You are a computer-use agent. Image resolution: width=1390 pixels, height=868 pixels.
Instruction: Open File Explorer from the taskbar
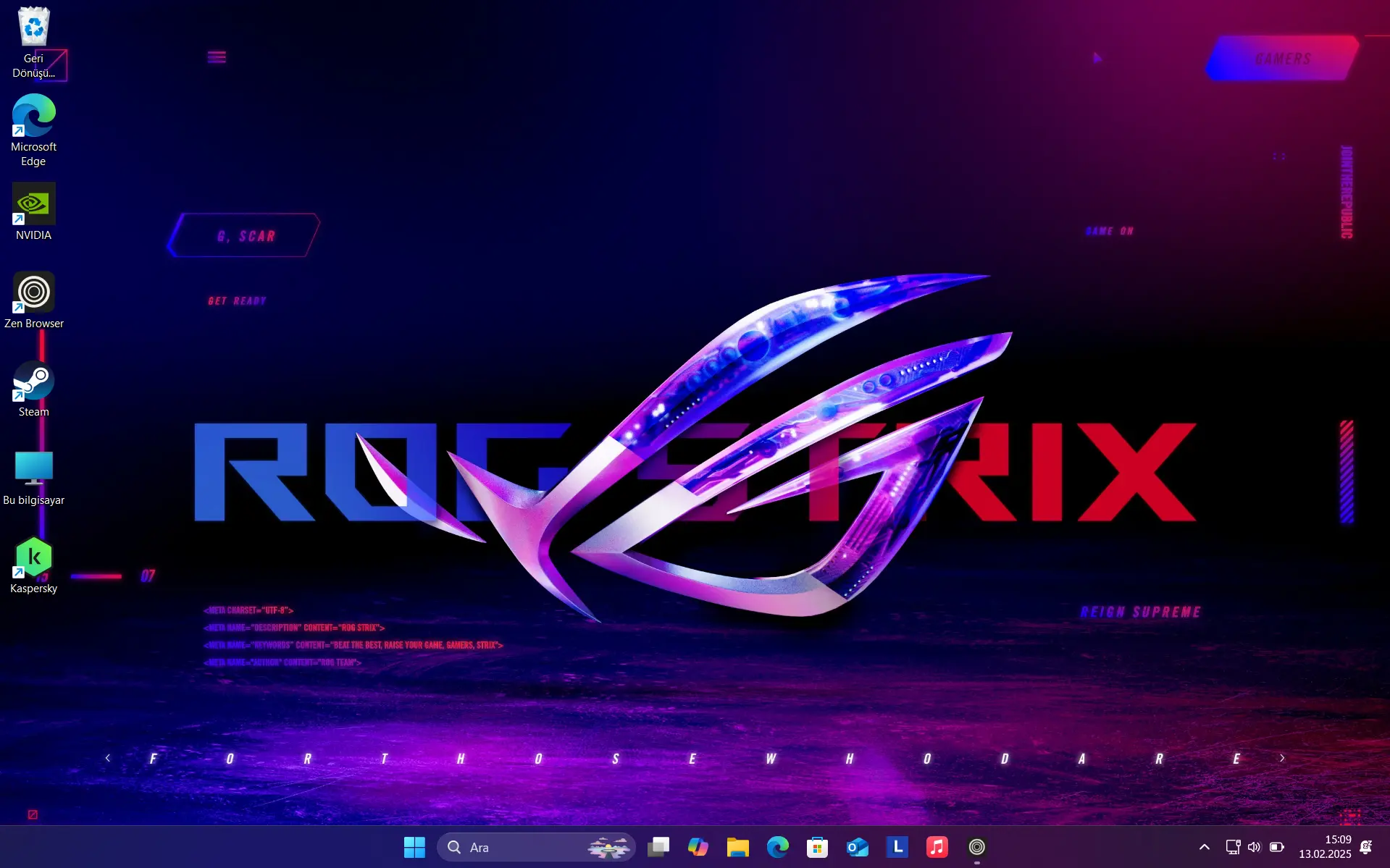(x=737, y=847)
